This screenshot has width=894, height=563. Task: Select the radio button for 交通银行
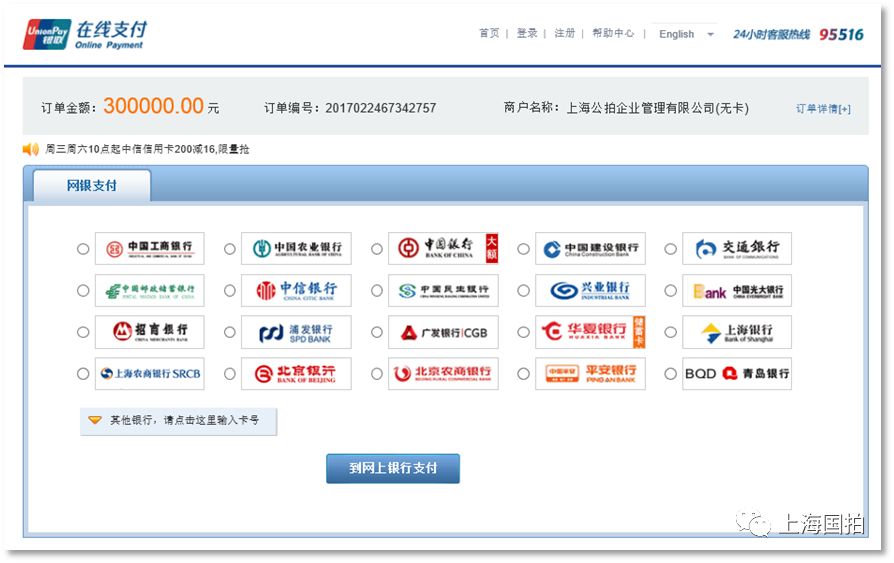click(x=670, y=249)
